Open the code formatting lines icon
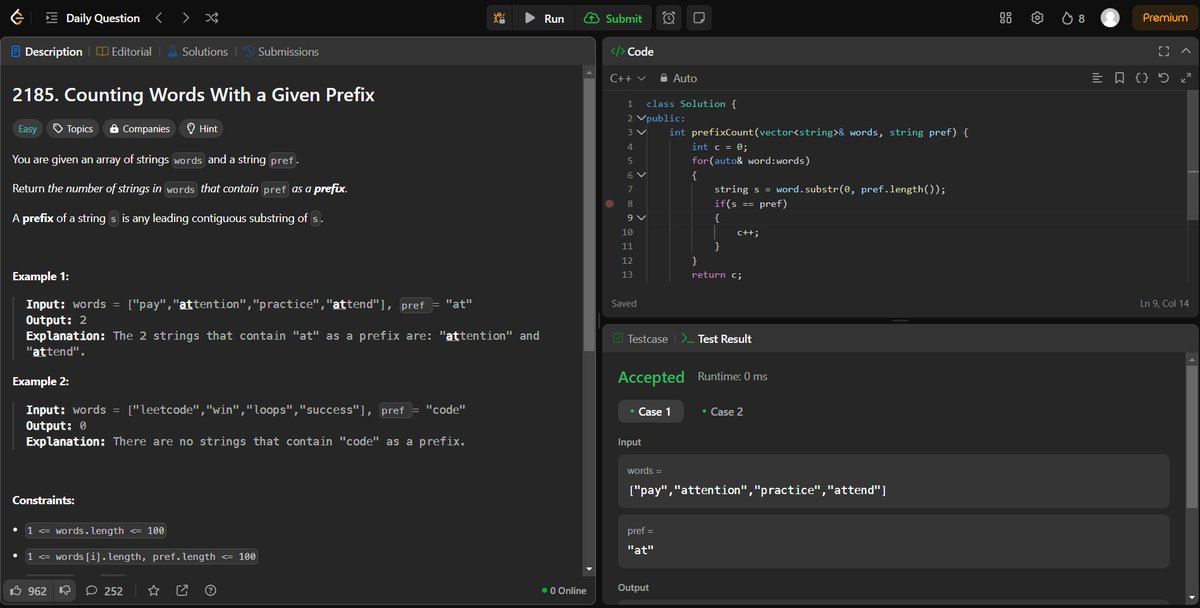The width and height of the screenshot is (1200, 608). (1097, 77)
